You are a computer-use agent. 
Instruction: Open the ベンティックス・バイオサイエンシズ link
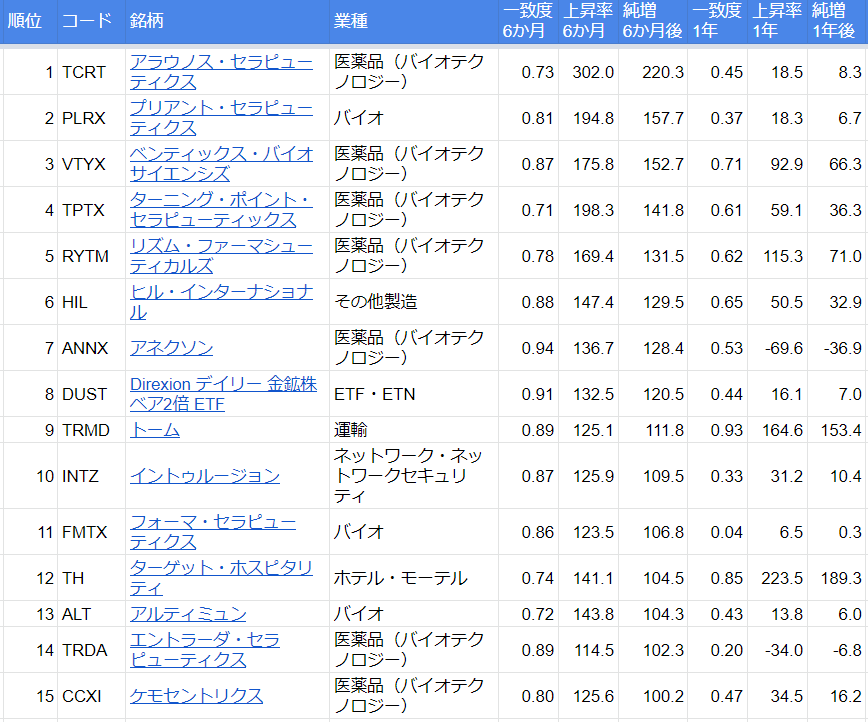pyautogui.click(x=221, y=164)
